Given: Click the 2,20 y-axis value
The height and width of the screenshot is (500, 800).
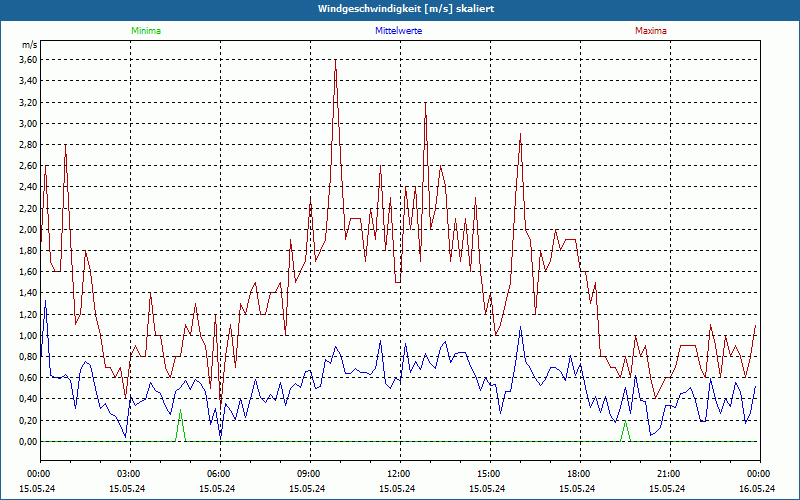Looking at the screenshot, I should pos(28,208).
